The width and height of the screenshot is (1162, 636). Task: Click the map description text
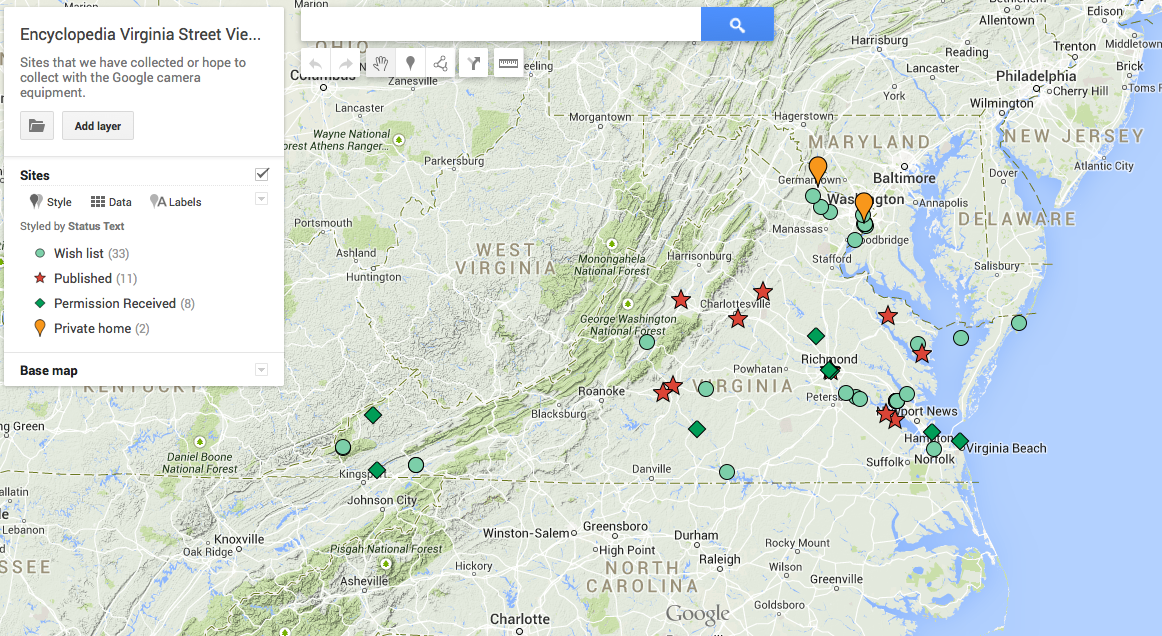click(133, 77)
